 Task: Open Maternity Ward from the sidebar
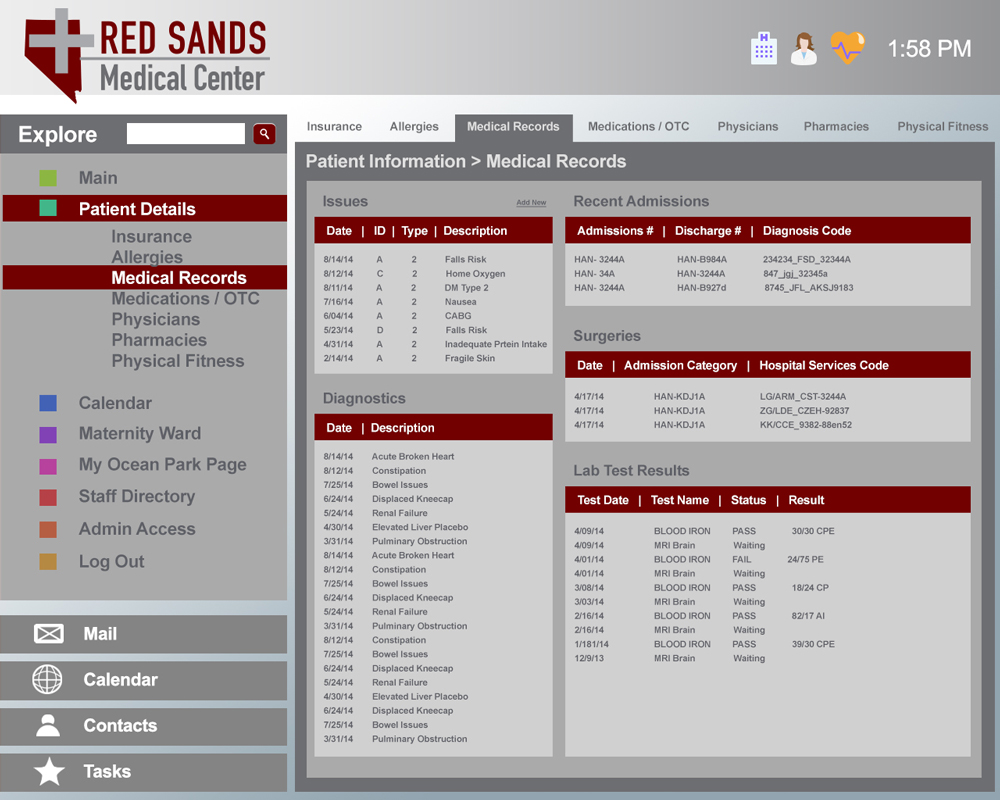tap(139, 434)
